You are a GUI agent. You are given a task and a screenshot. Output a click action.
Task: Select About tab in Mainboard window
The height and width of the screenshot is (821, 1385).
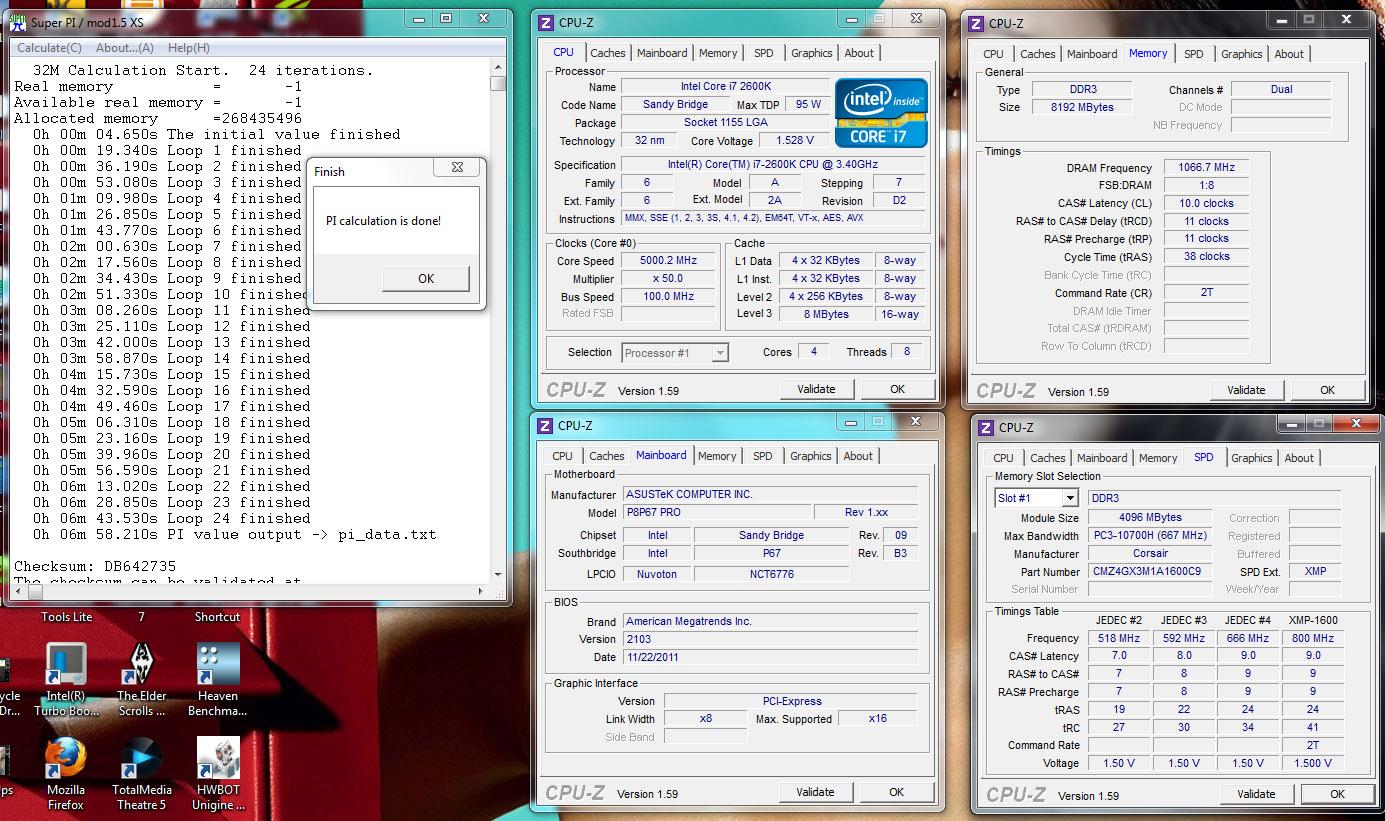pyautogui.click(x=858, y=456)
